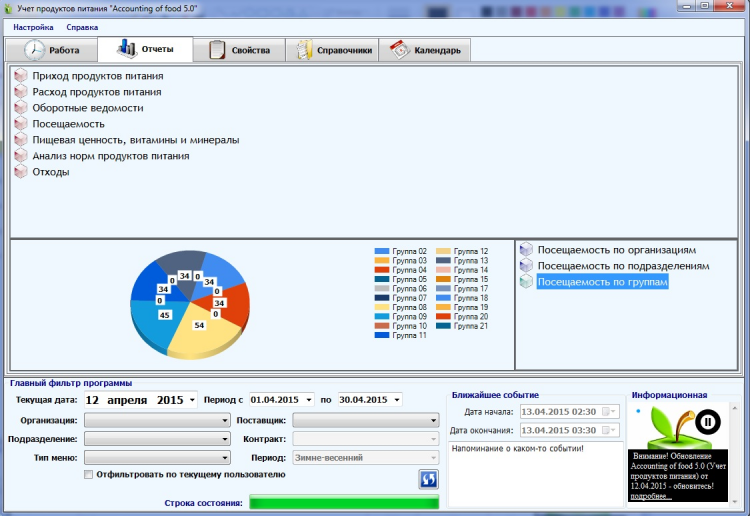Switch to the Свойства tab
Viewport: 750px width, 516px height.
click(239, 50)
